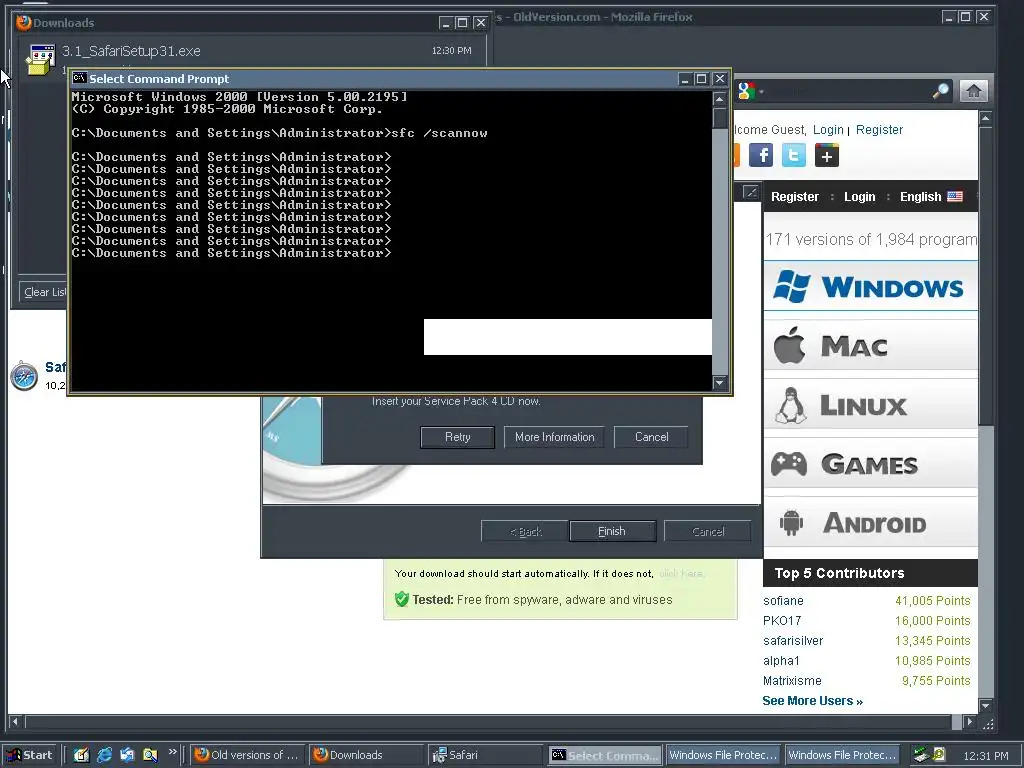Image resolution: width=1024 pixels, height=768 pixels.
Task: Open the search engine dropdown arrow
Action: [x=761, y=91]
